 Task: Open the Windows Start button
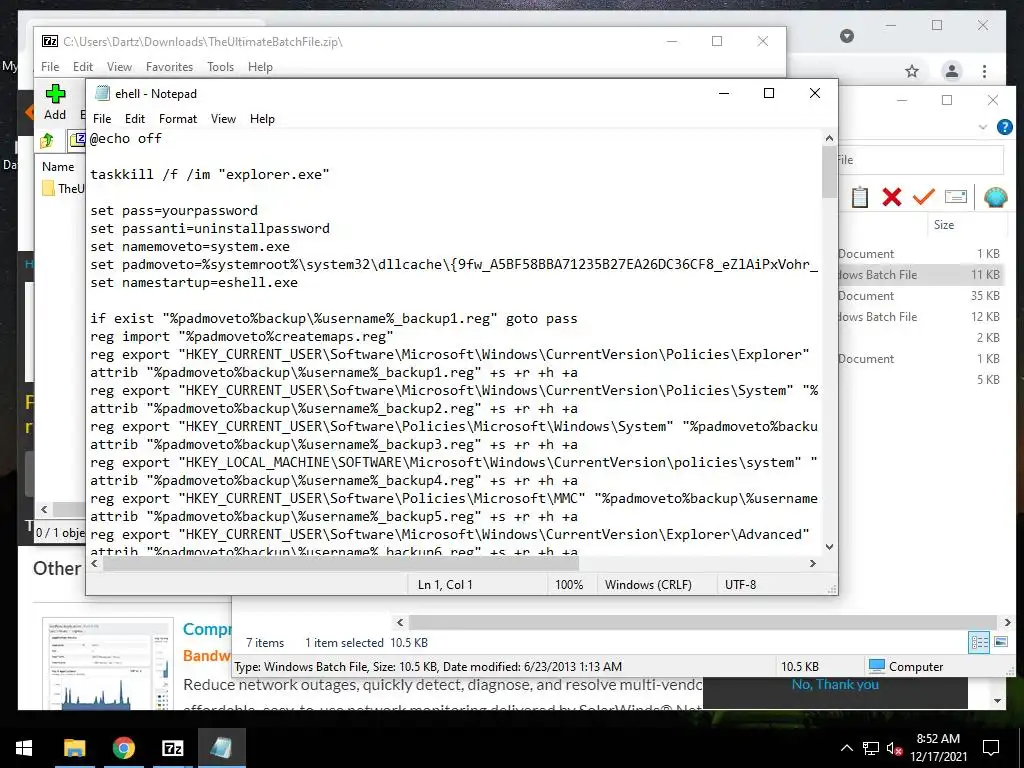point(24,748)
